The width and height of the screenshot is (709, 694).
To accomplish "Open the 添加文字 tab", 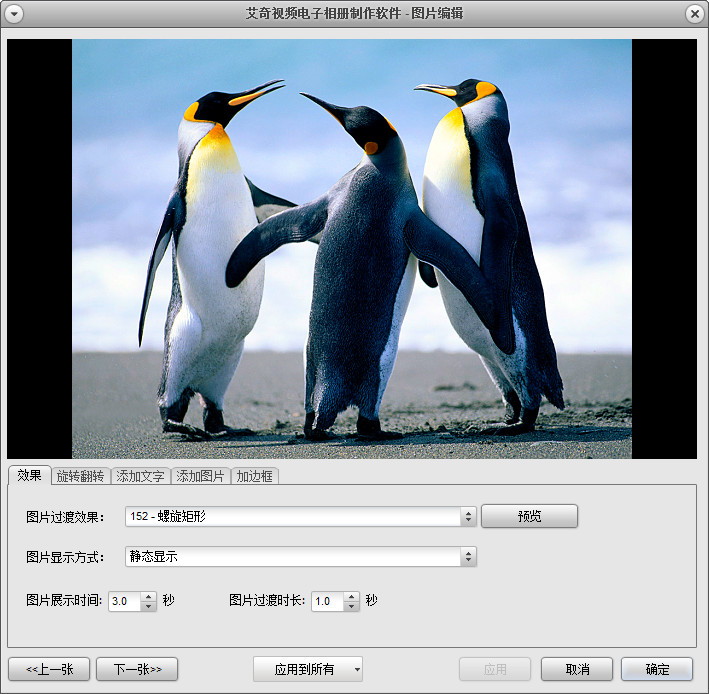I will tap(140, 476).
